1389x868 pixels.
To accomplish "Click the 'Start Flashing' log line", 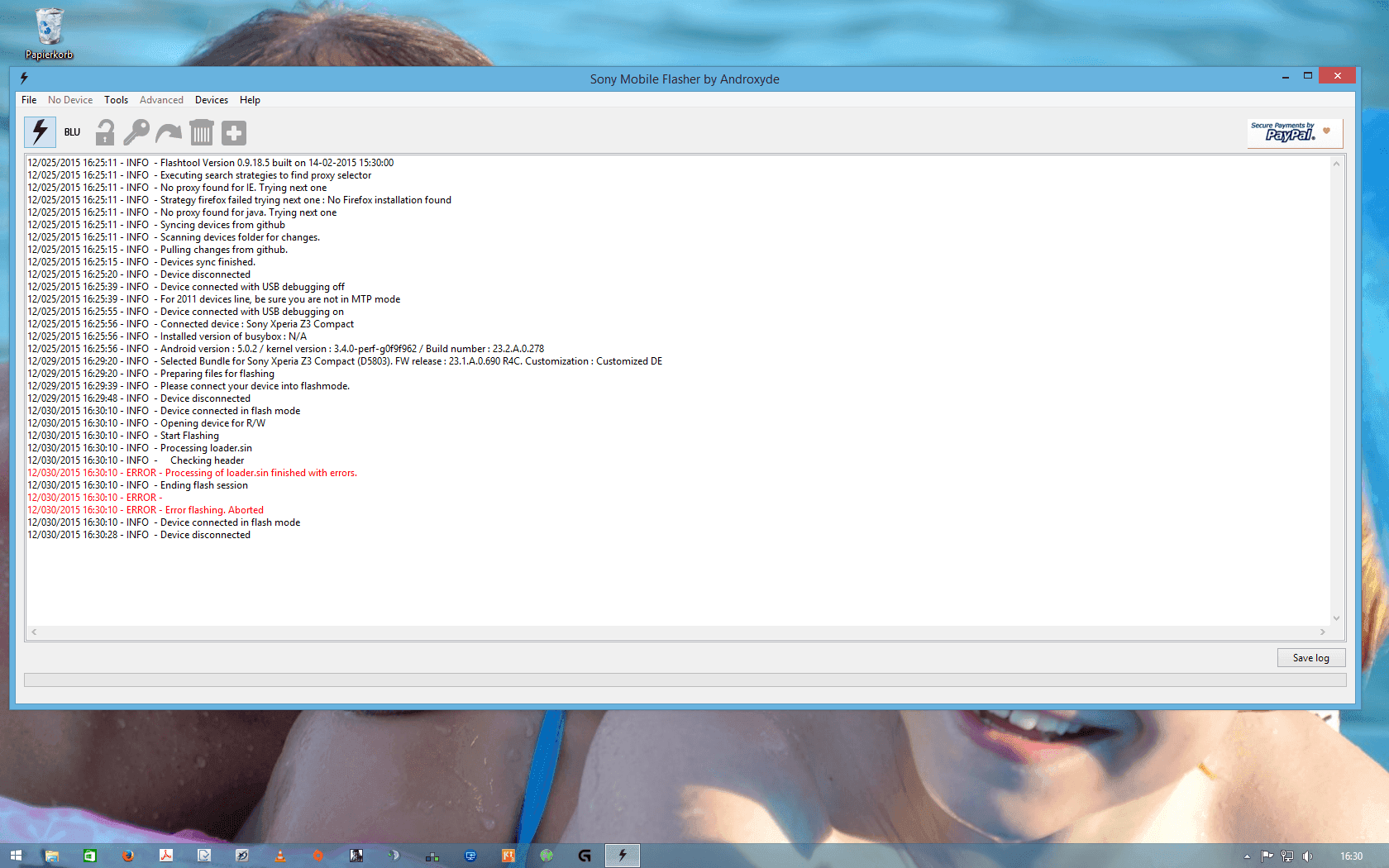I will [x=123, y=436].
